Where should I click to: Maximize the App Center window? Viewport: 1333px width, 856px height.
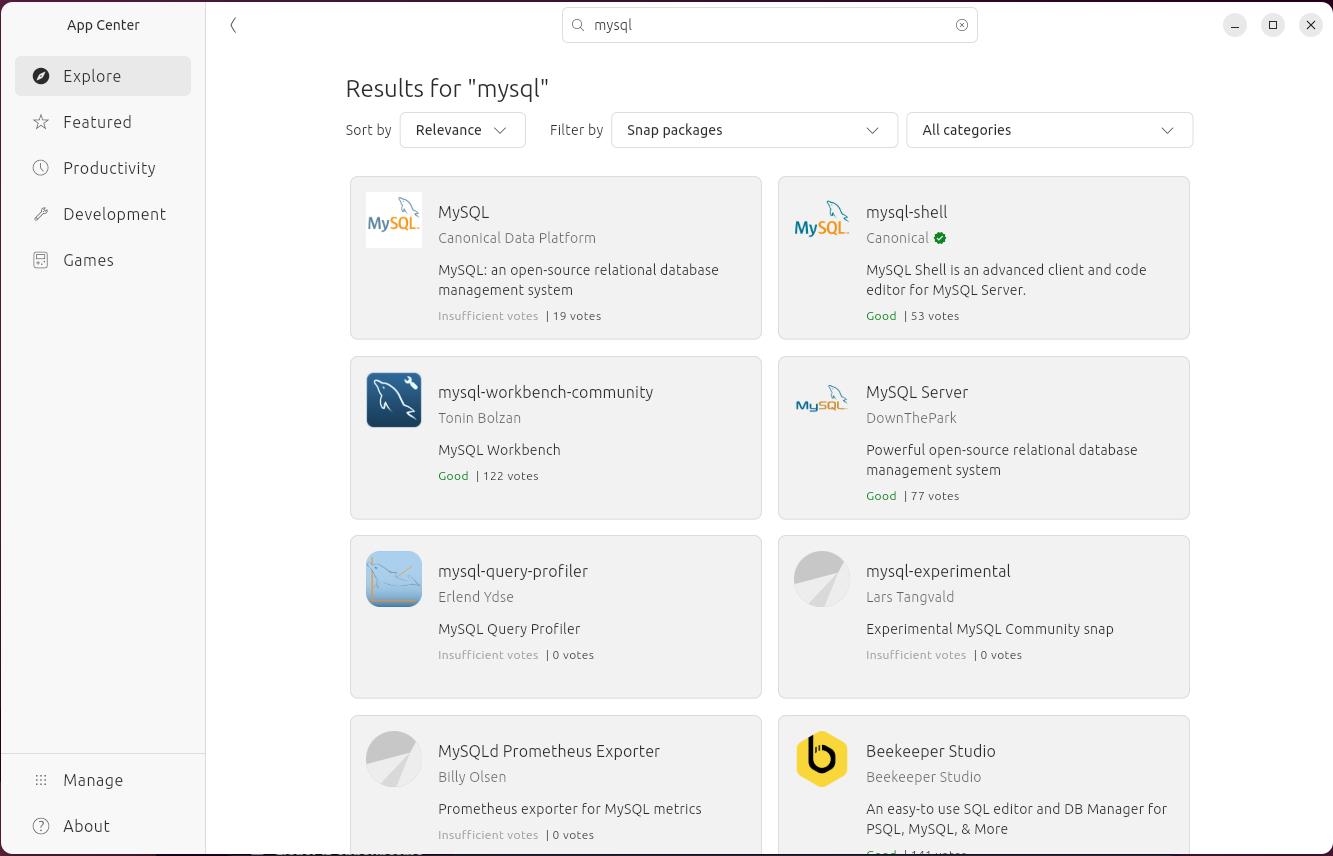(x=1273, y=25)
